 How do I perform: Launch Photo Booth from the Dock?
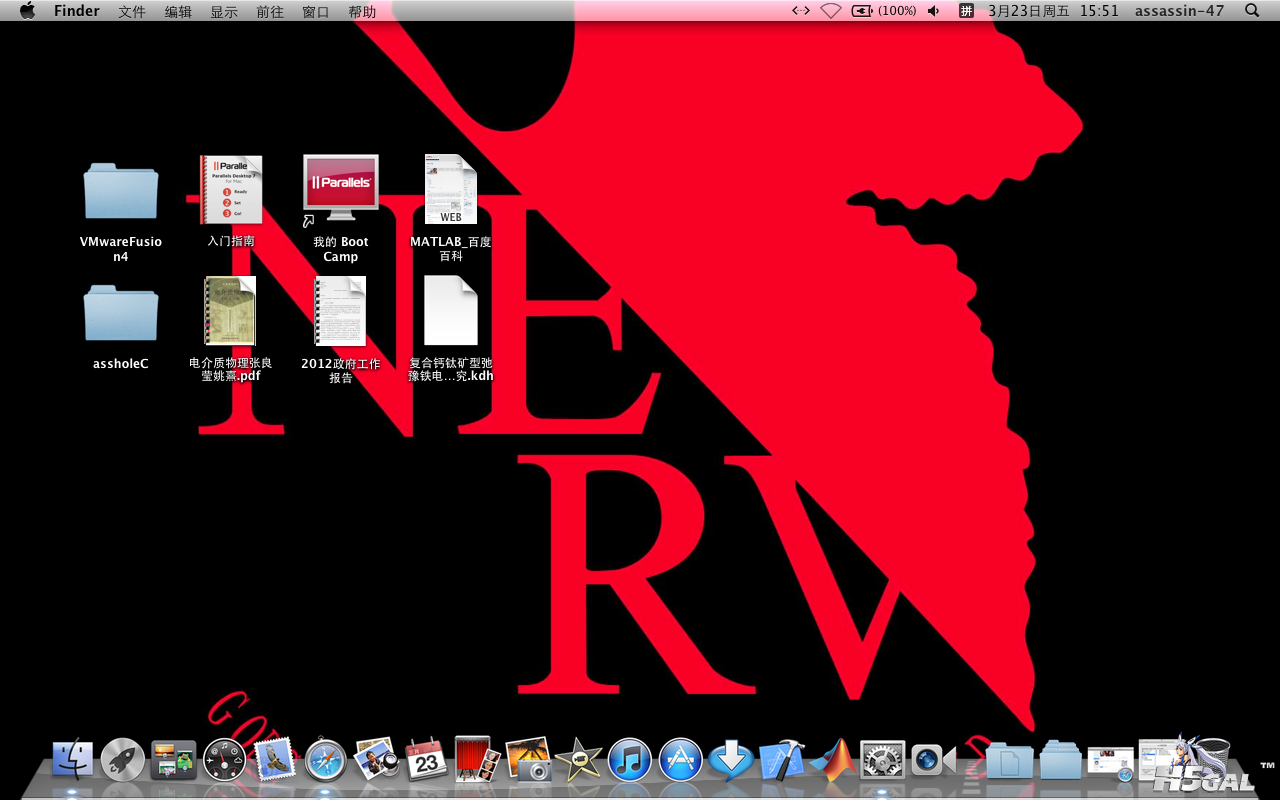[478, 760]
